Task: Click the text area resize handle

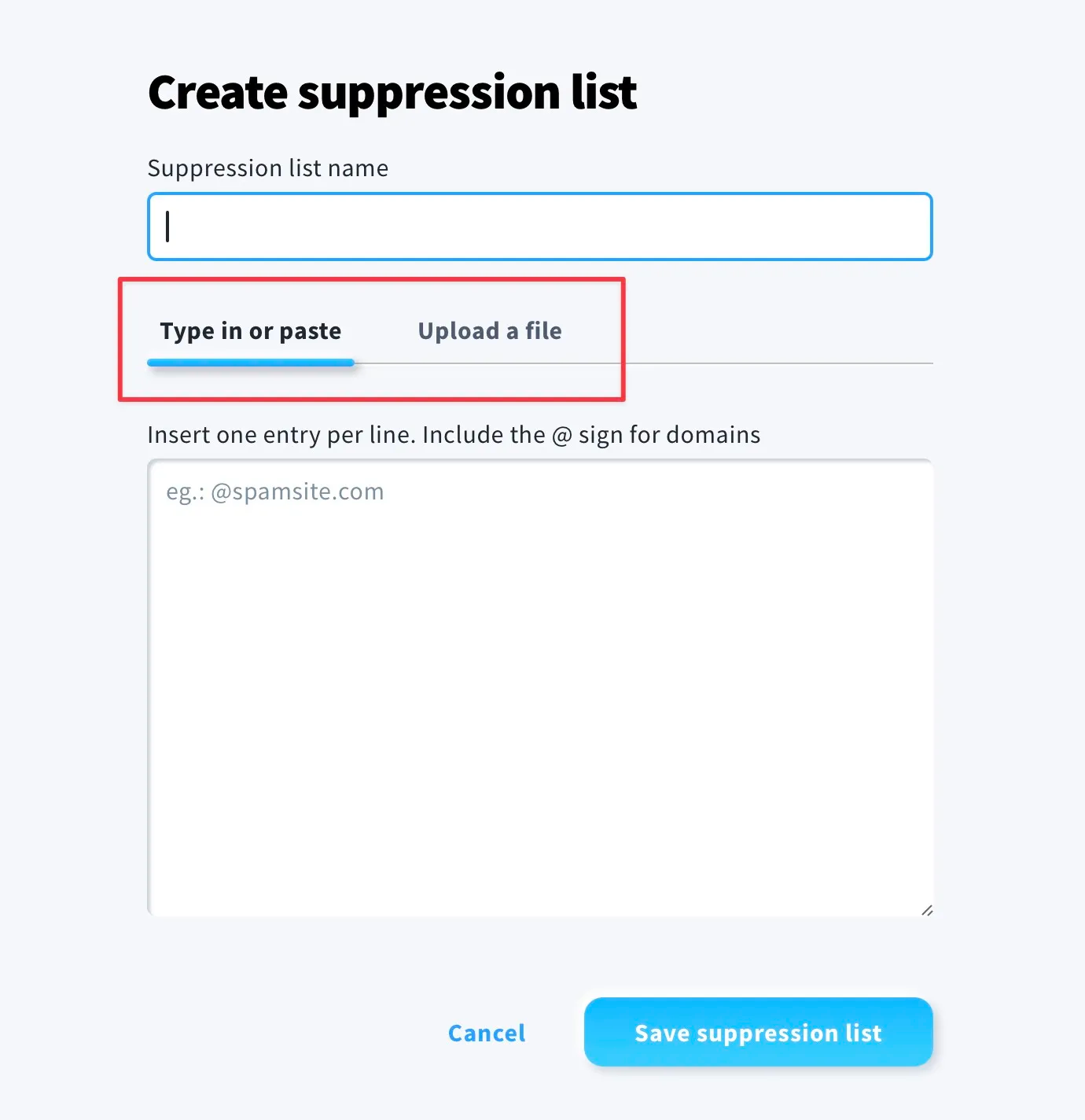Action: click(x=927, y=910)
